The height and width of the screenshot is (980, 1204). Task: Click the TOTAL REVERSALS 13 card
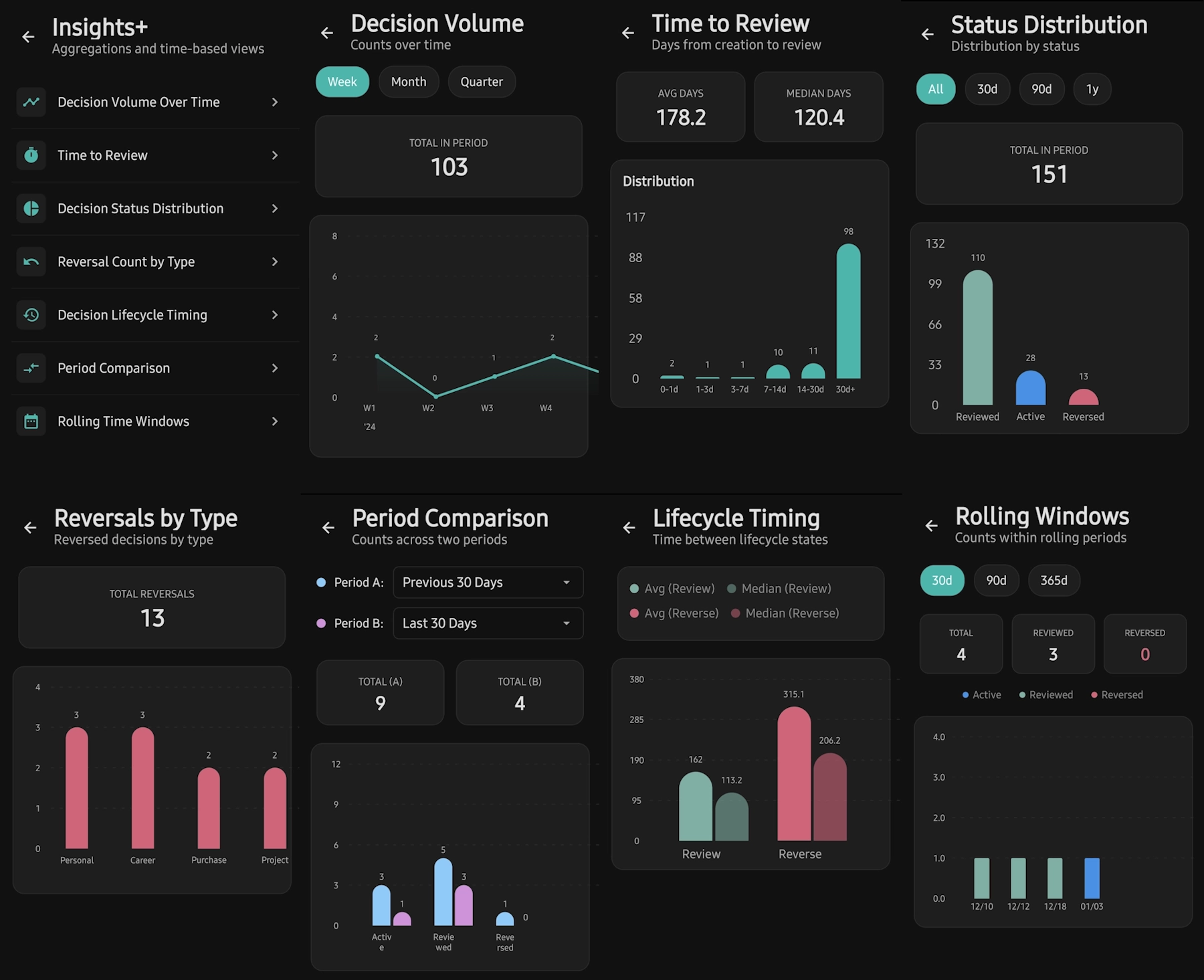click(x=152, y=607)
